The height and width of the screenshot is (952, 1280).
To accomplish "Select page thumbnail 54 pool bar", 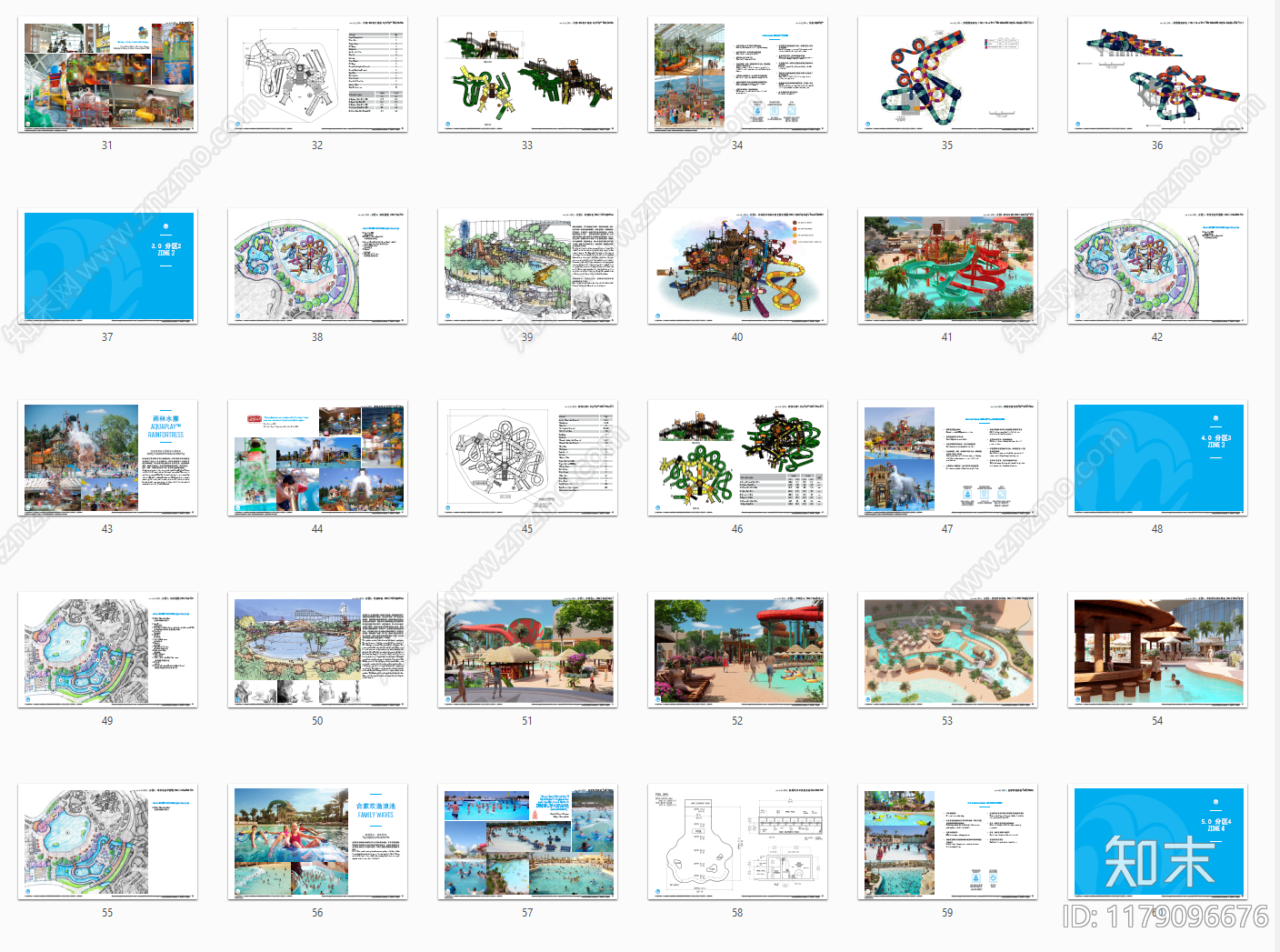I will pos(1157,650).
